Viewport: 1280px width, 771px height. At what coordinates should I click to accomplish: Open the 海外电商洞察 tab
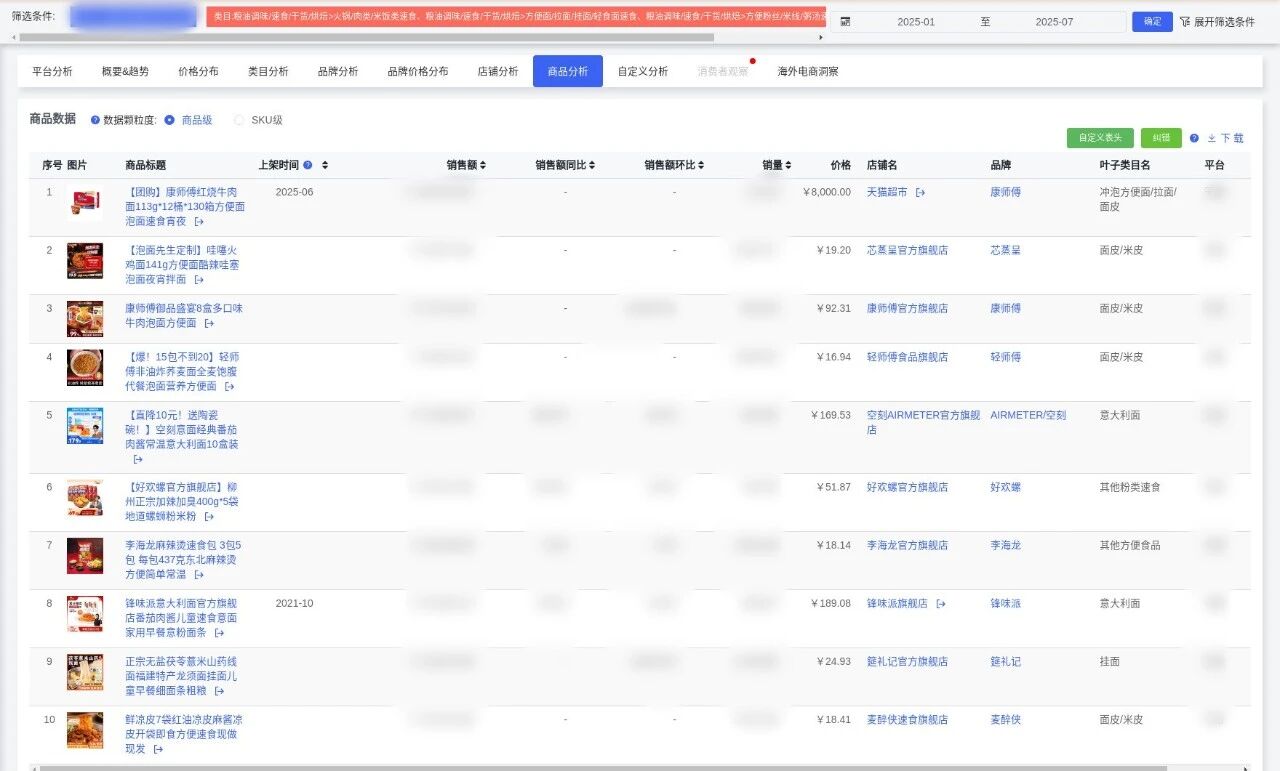[808, 72]
